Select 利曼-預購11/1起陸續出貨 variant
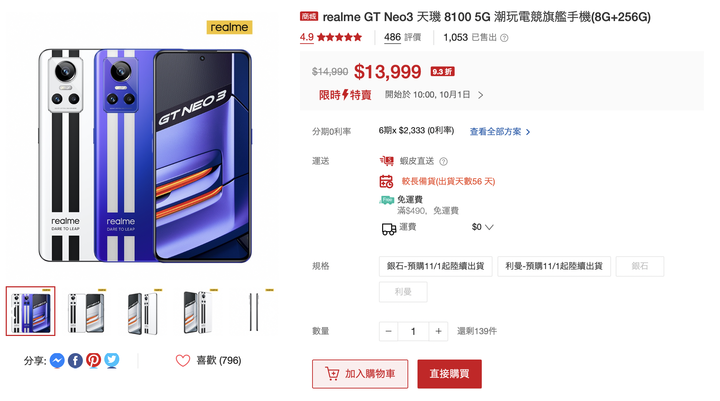This screenshot has height=401, width=720. click(554, 266)
